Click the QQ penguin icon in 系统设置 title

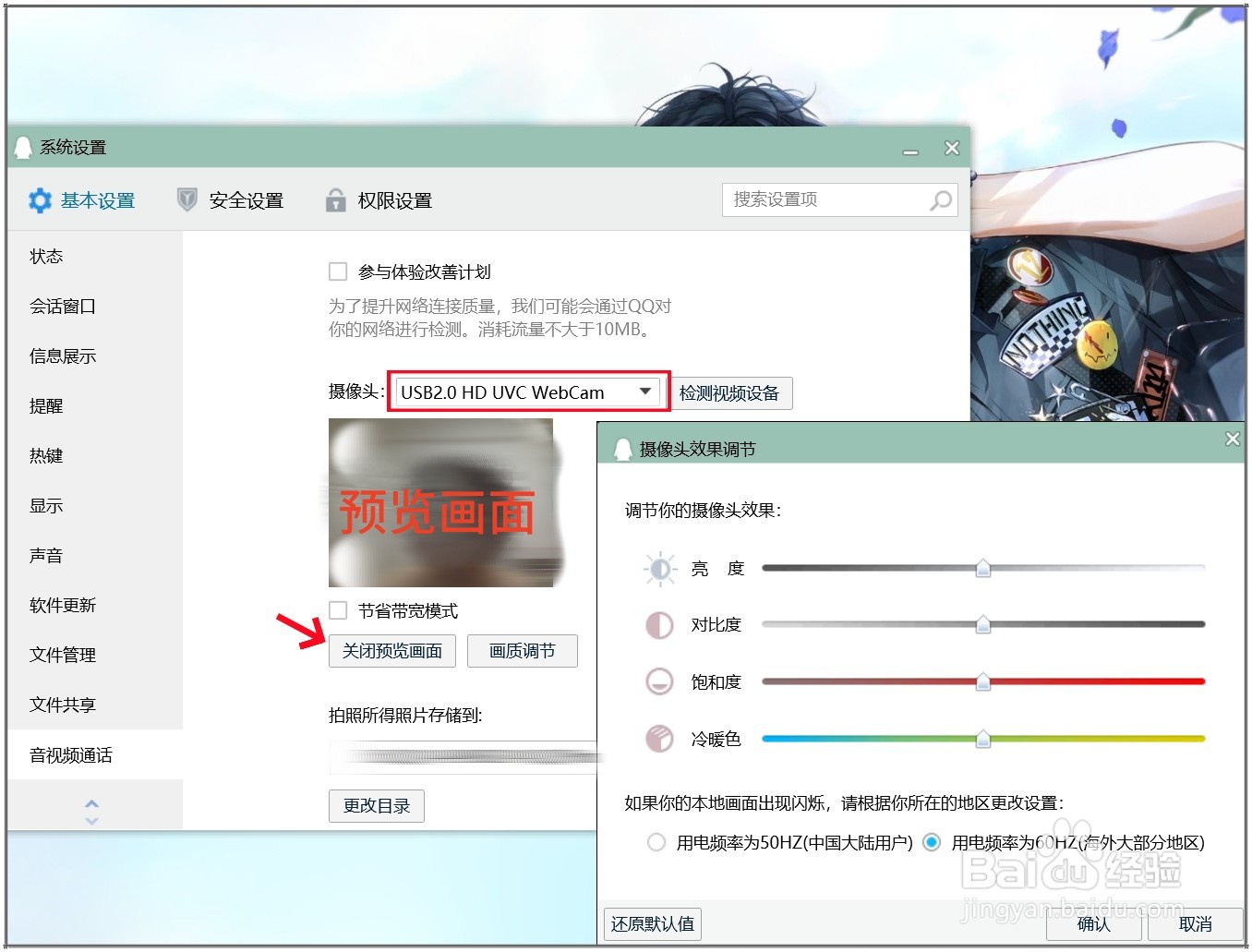coord(23,148)
